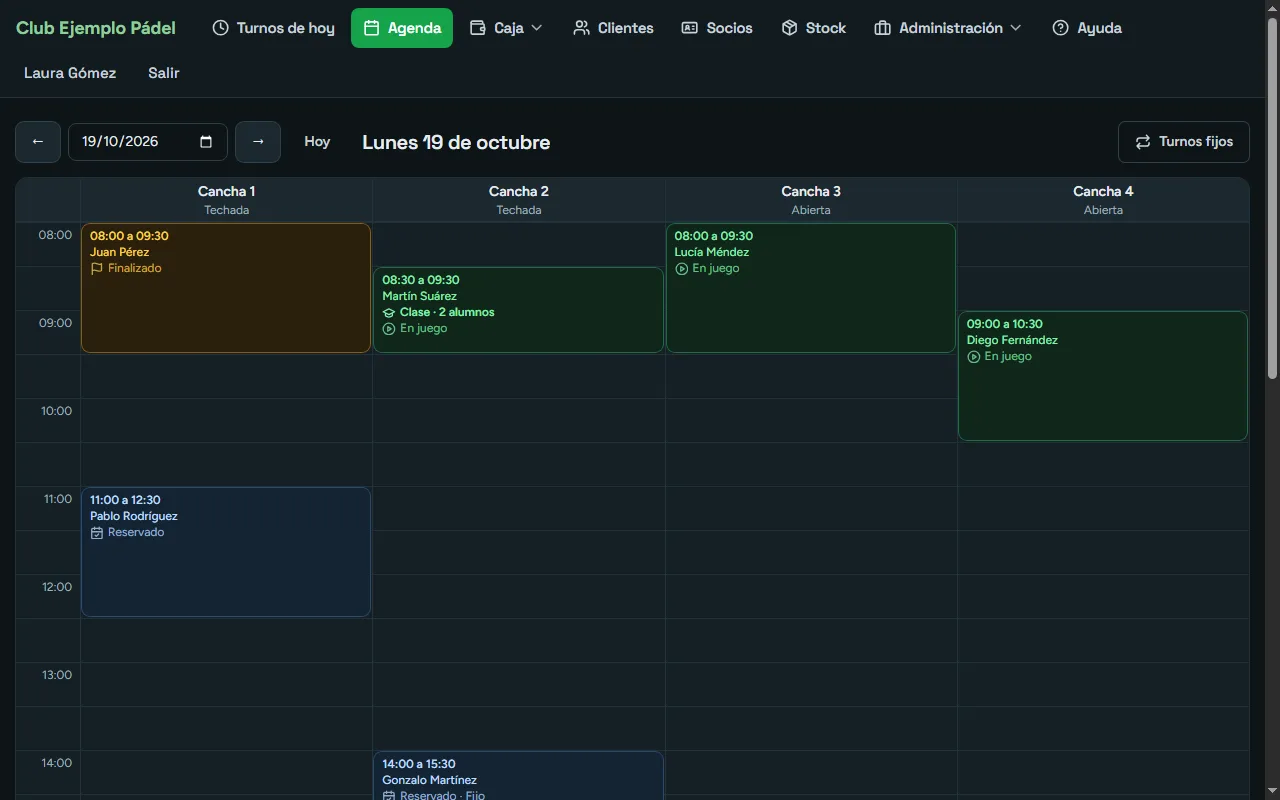Click the repeat icon on Turnos fijos

point(1143,142)
